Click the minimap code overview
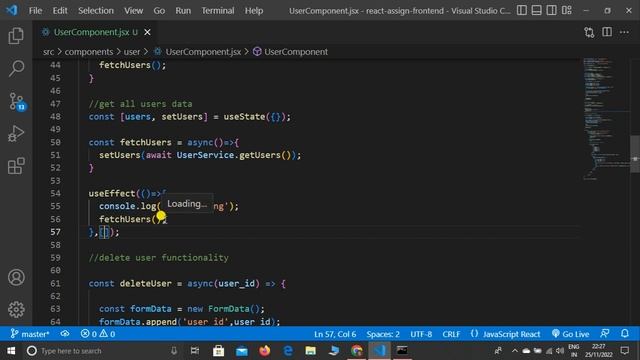This screenshot has height=360, width=640. point(606,118)
